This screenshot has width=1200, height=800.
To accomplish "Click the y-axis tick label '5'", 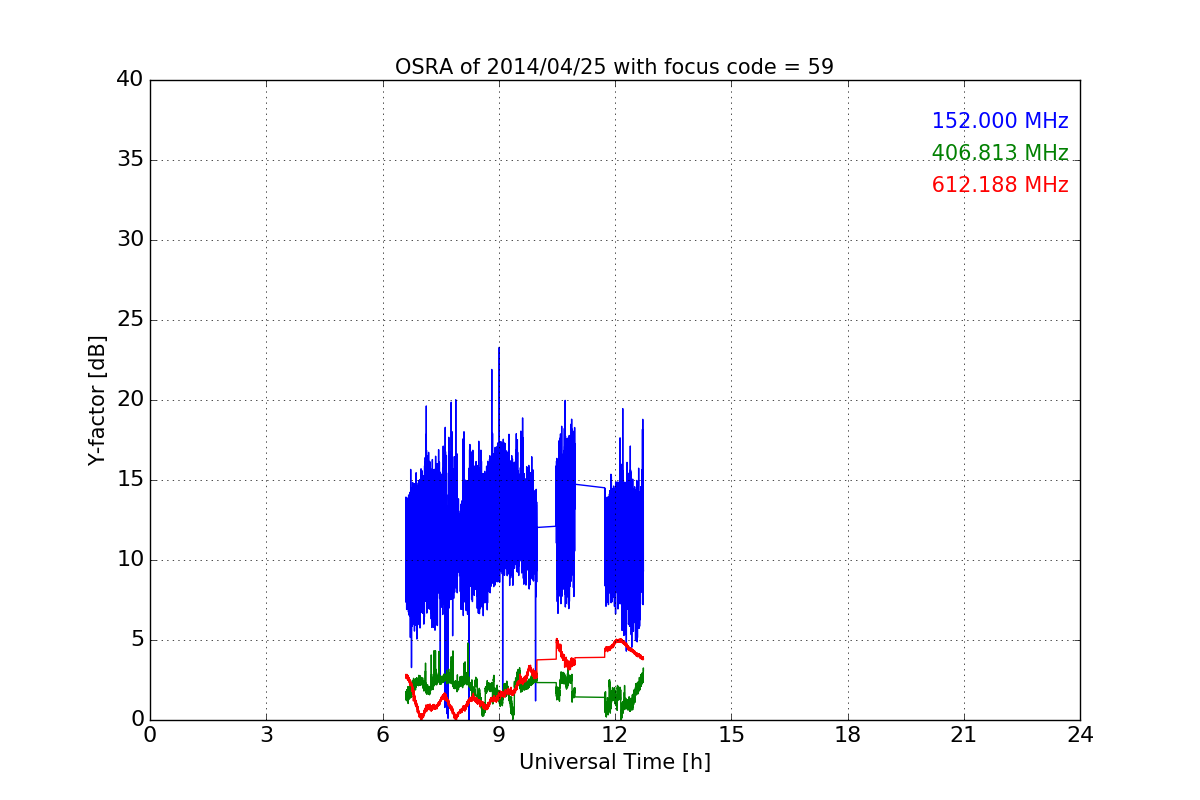I will [x=137, y=640].
